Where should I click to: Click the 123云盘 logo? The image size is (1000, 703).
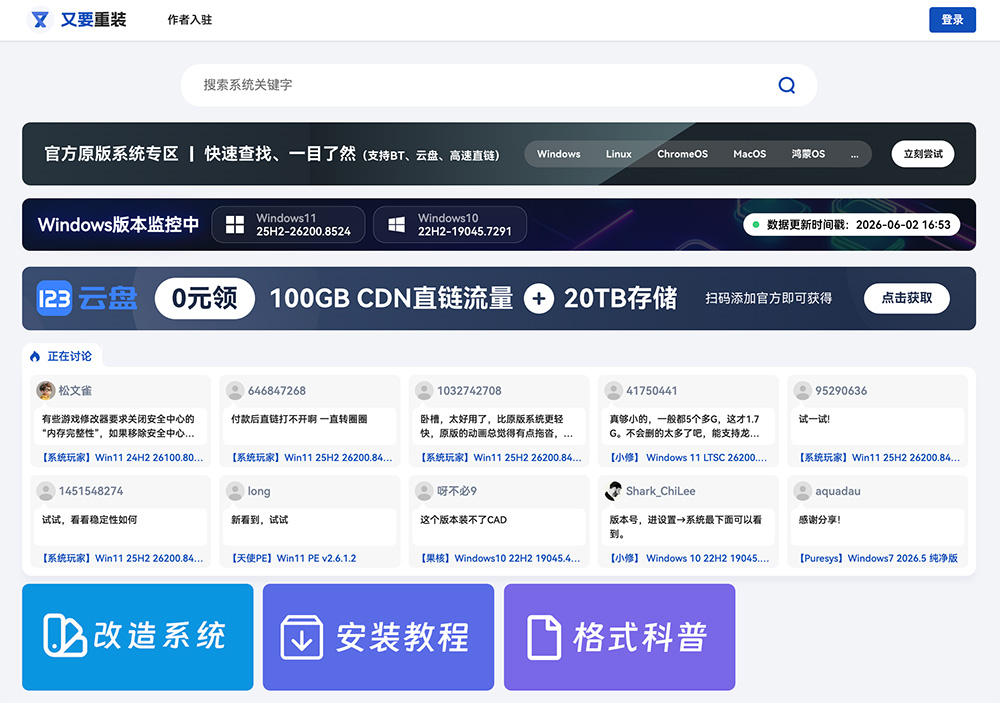87,298
